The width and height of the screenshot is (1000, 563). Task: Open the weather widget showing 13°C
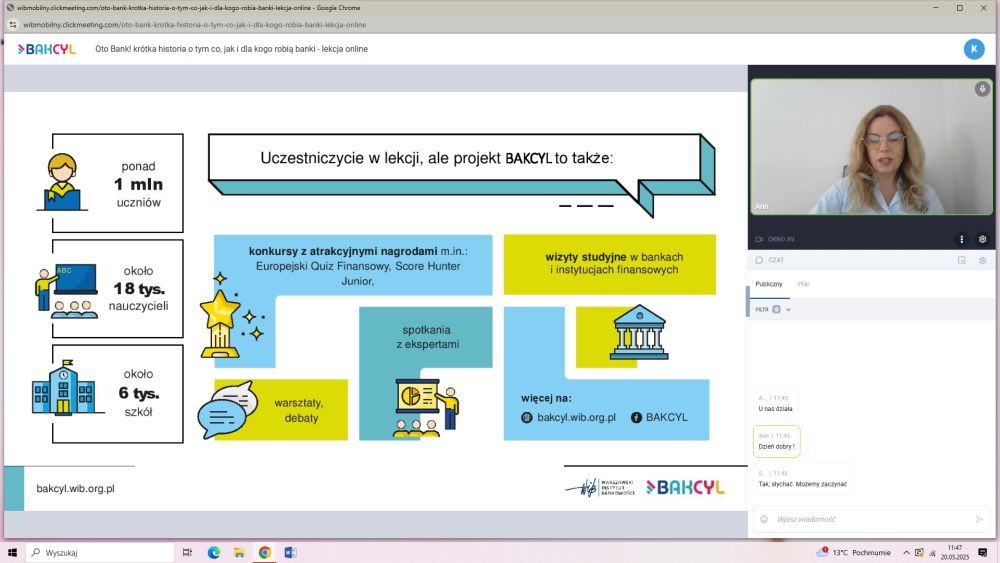tap(853, 553)
